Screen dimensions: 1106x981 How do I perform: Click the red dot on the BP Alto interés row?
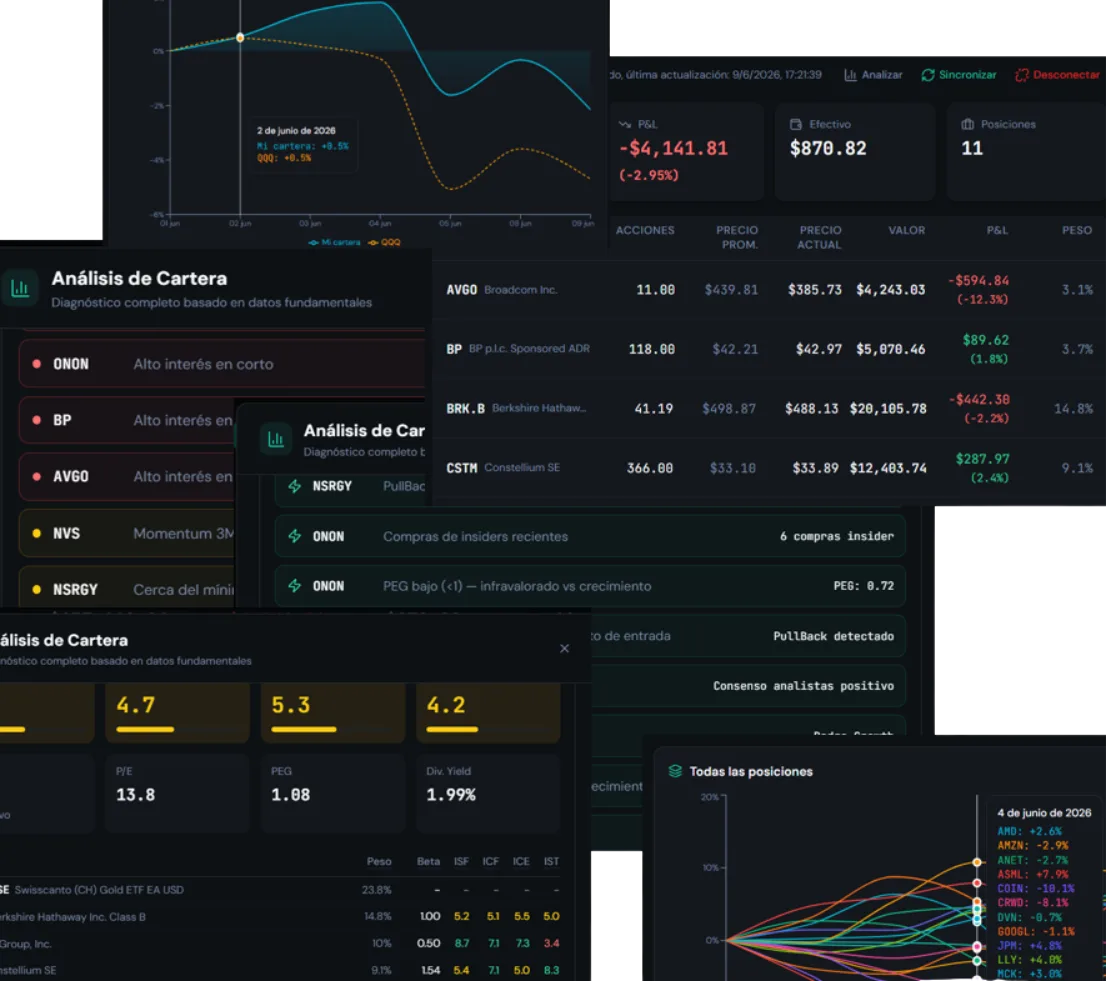tap(37, 420)
